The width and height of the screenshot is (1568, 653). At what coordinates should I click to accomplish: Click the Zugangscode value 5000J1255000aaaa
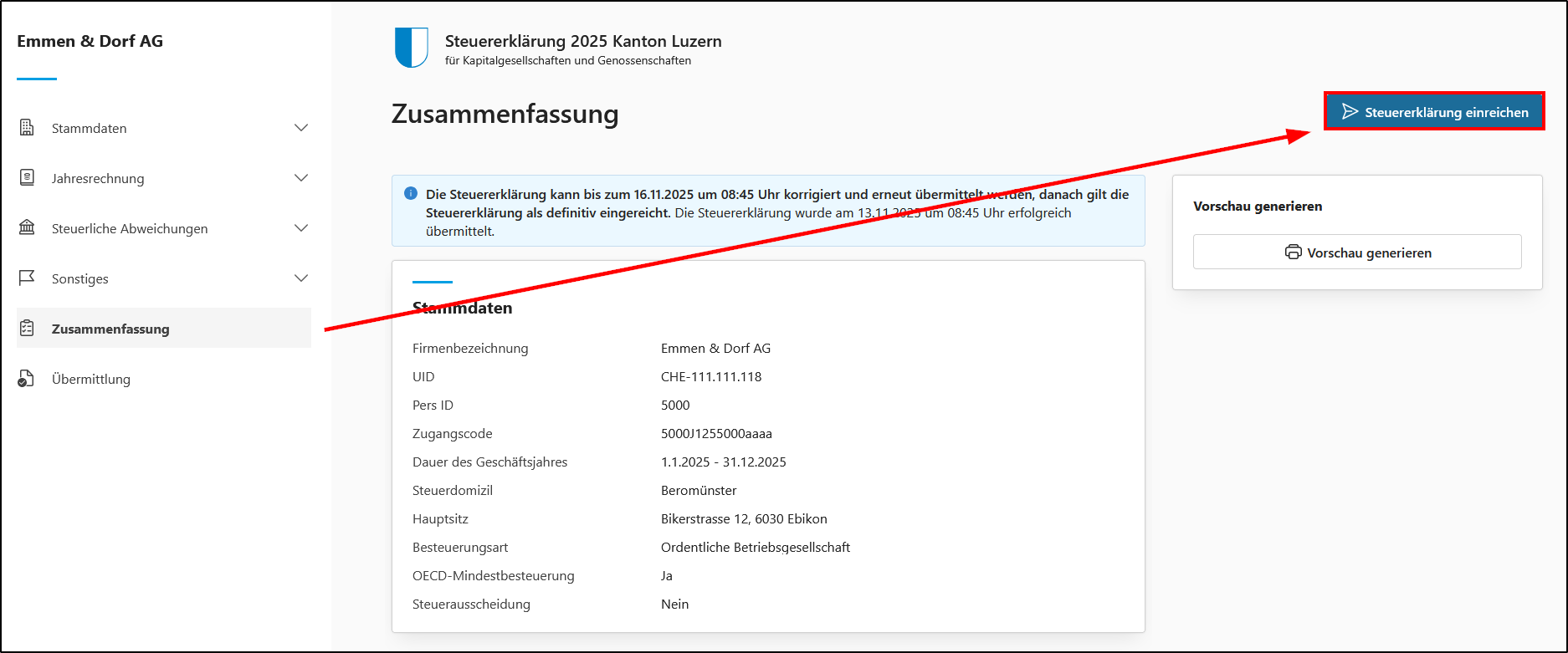716,433
